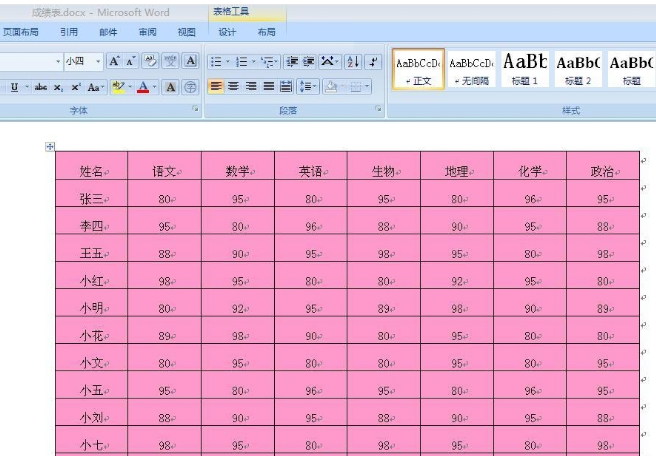This screenshot has width=656, height=456.
Task: Click the Multilevel List button
Action: 268,62
